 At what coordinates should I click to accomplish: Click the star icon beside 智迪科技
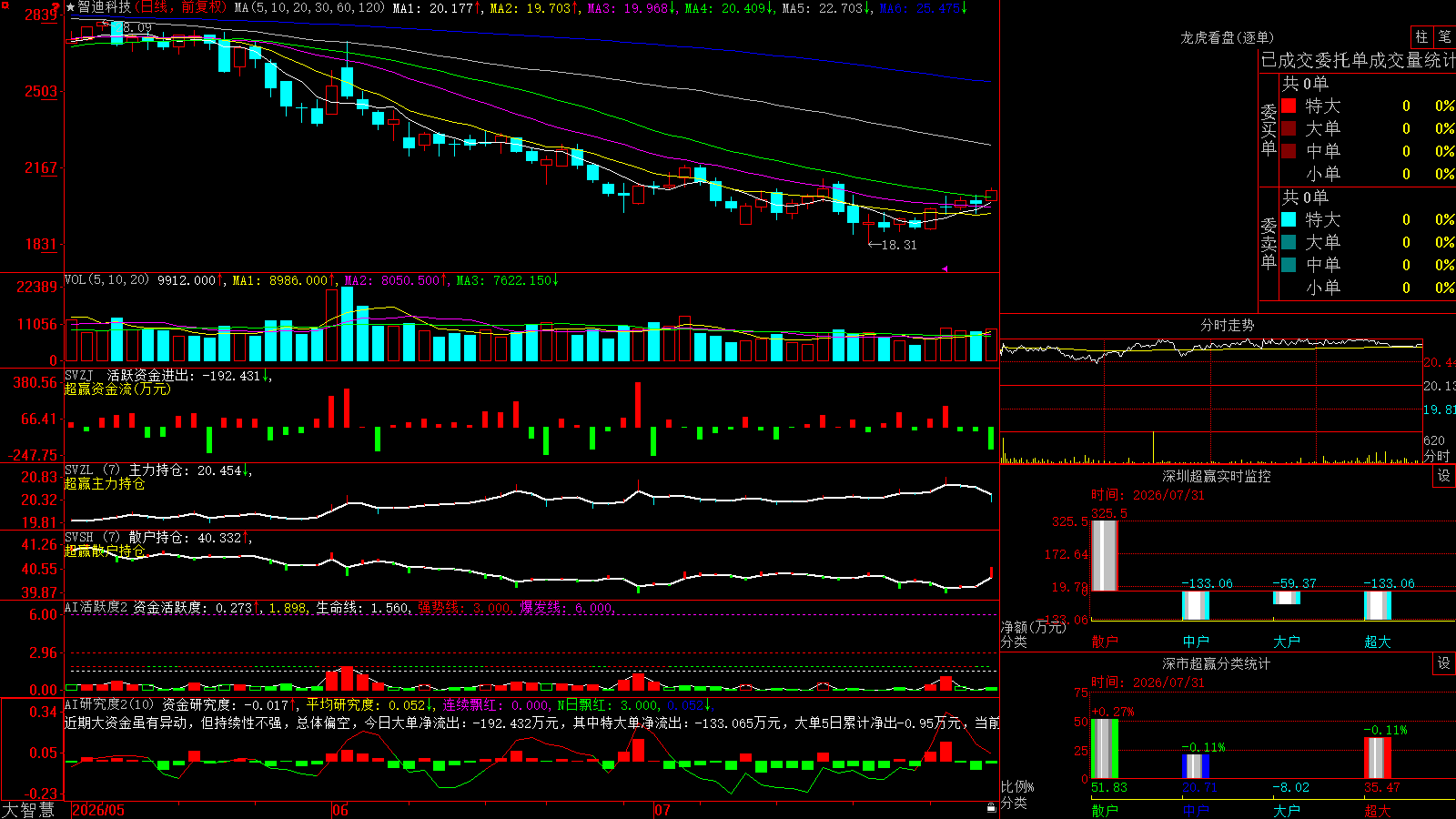tap(71, 7)
